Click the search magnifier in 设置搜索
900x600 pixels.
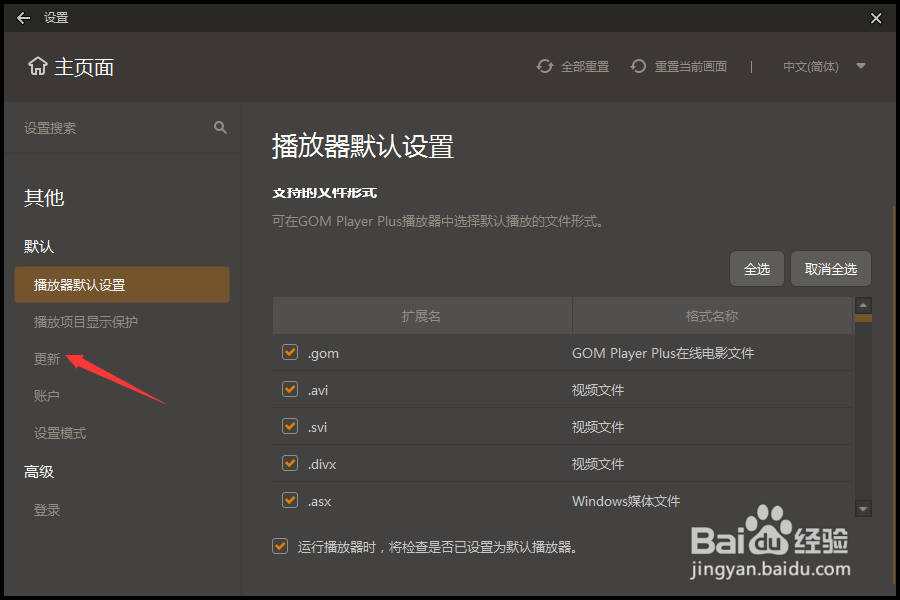218,127
